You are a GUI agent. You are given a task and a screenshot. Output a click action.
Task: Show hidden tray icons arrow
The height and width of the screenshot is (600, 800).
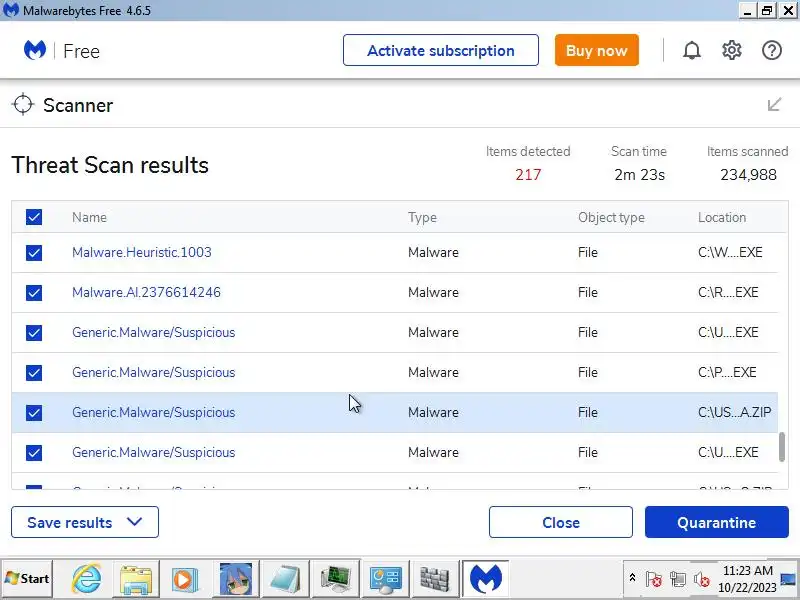[x=632, y=578]
